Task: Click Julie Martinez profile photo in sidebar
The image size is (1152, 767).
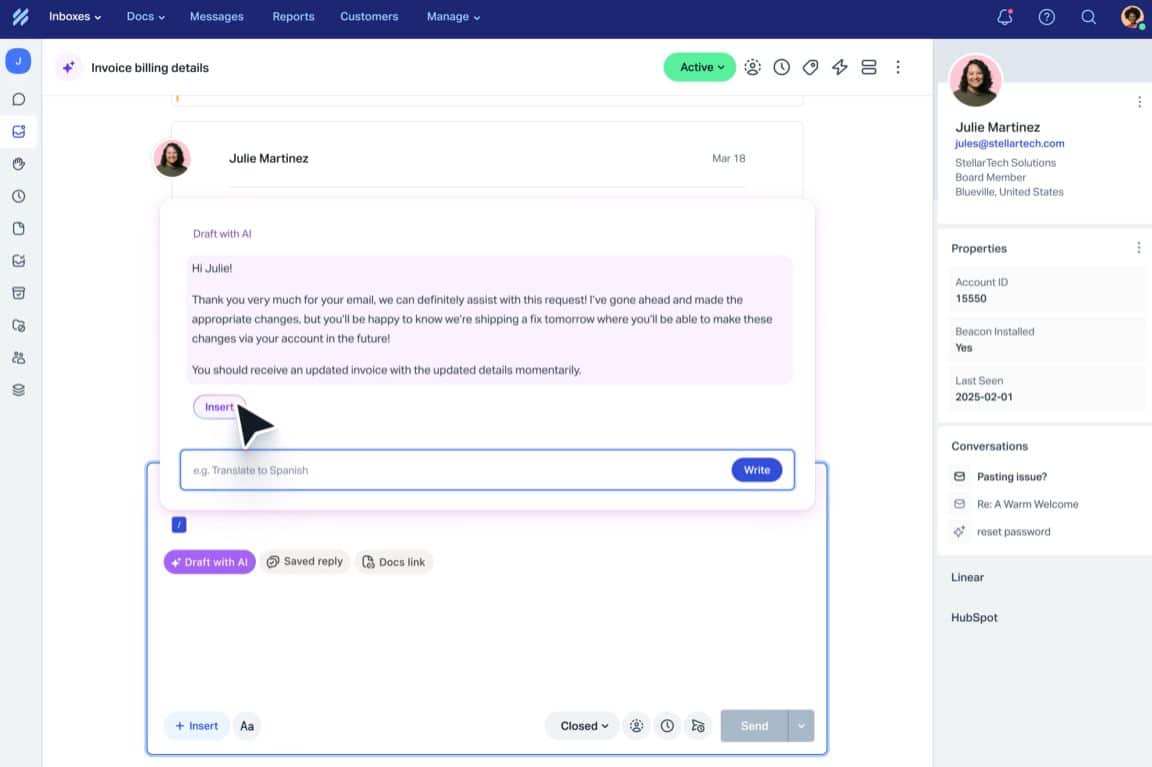Action: coord(975,80)
